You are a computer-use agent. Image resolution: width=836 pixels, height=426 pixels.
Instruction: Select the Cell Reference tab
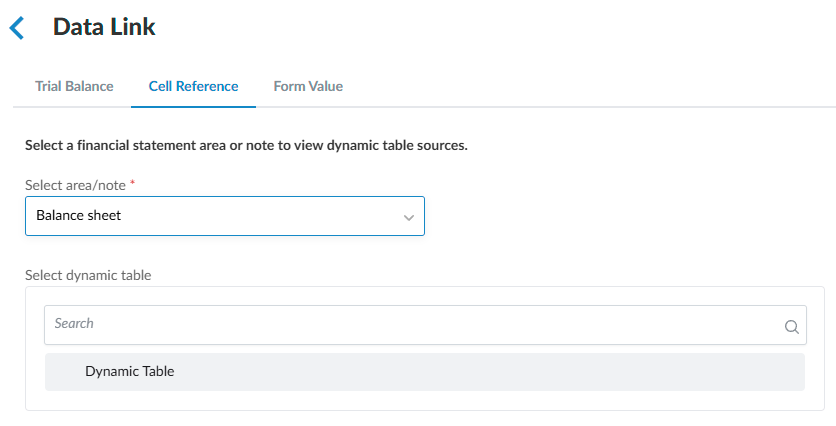coord(193,86)
